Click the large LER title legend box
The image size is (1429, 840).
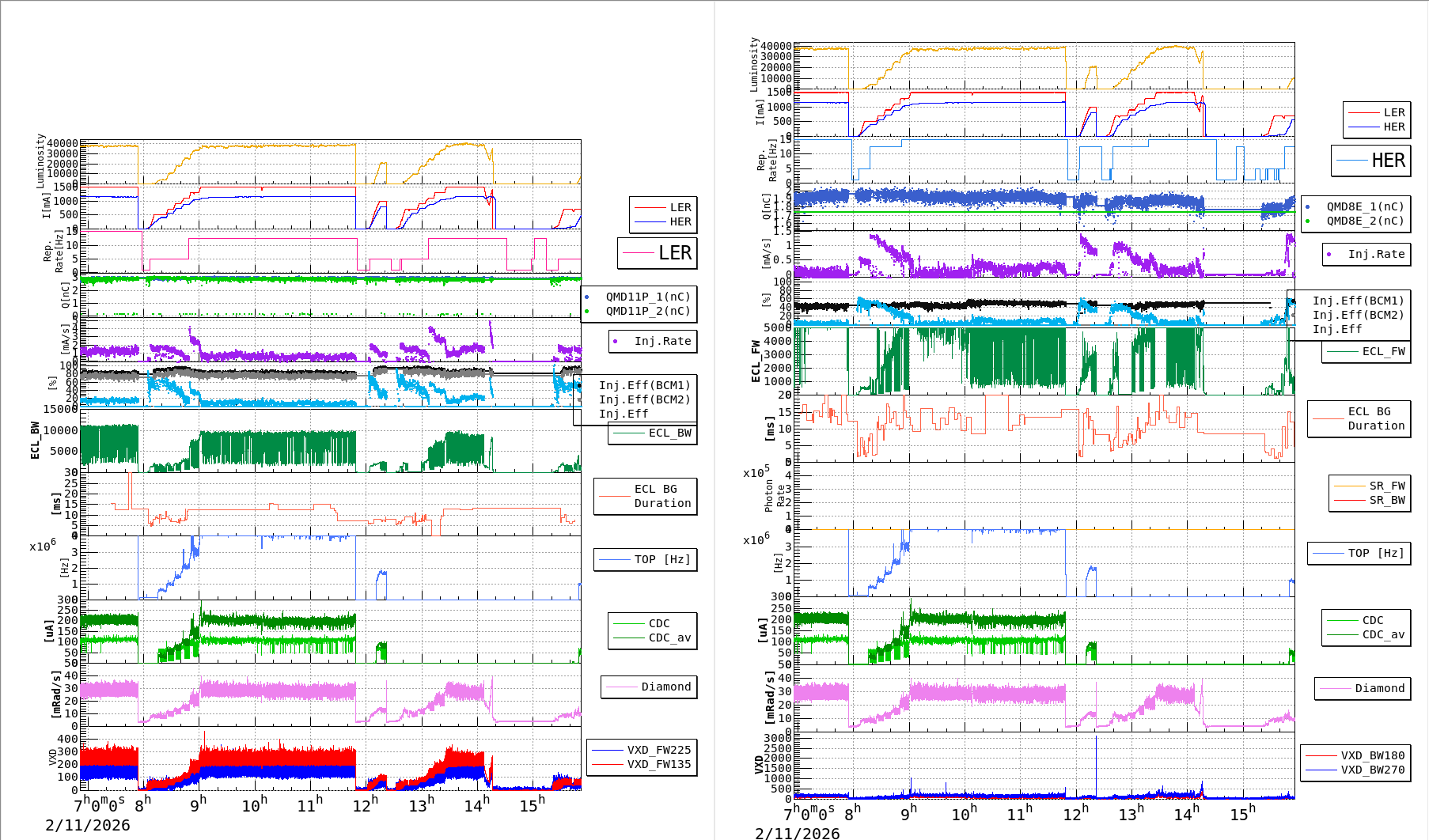point(658,253)
